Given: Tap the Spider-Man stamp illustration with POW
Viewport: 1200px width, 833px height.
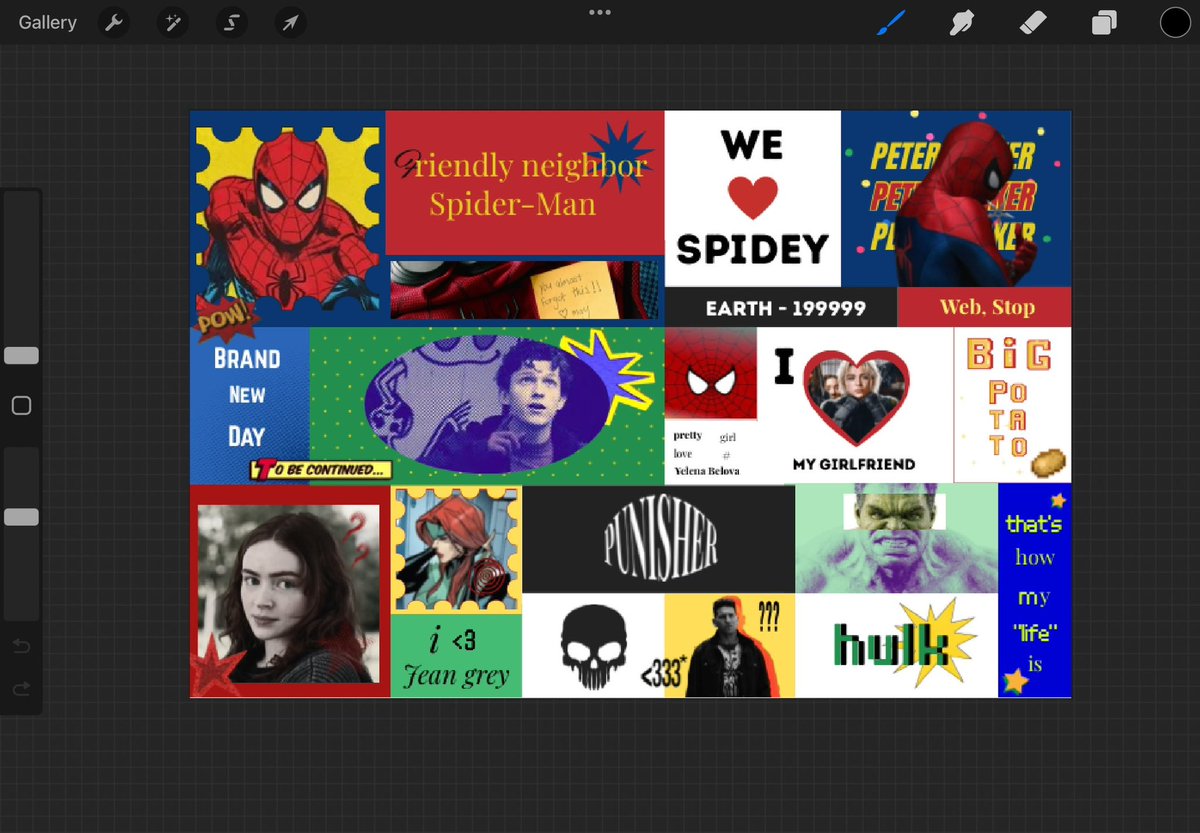Looking at the screenshot, I should coord(286,220).
